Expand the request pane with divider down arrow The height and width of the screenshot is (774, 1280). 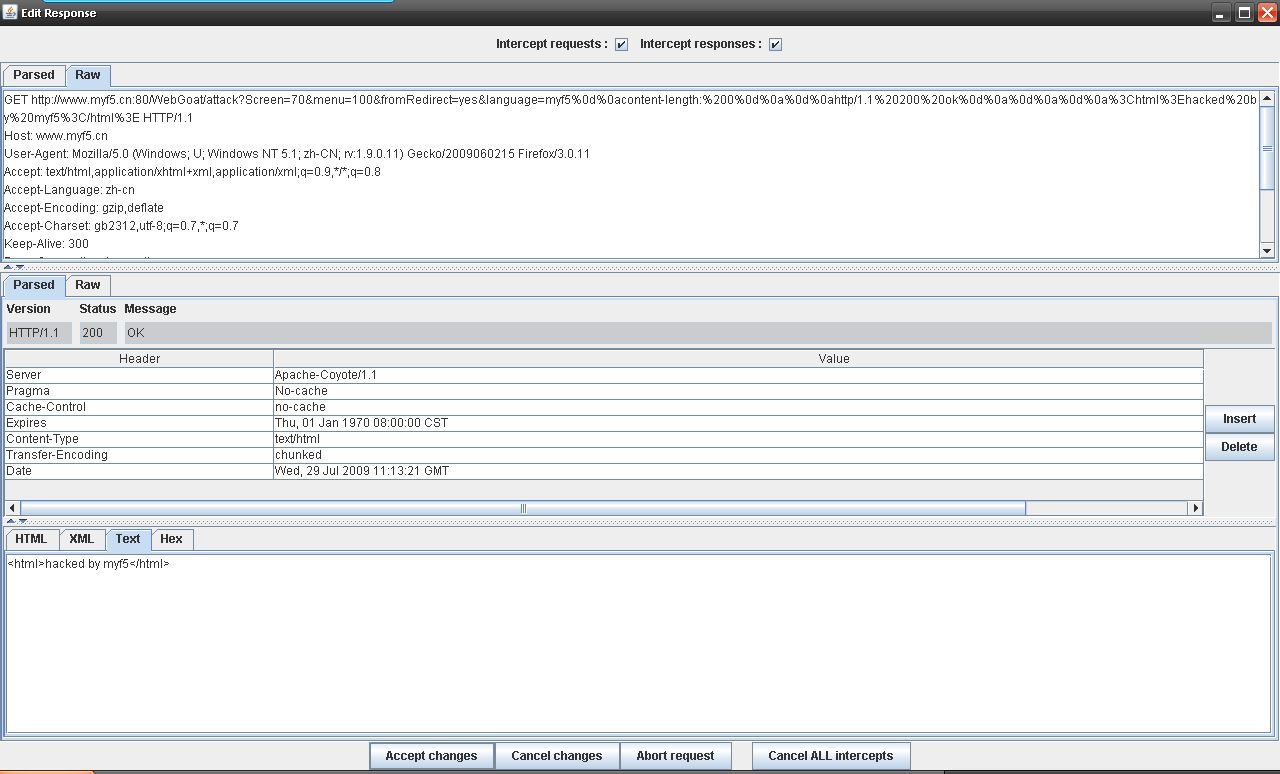(19, 267)
